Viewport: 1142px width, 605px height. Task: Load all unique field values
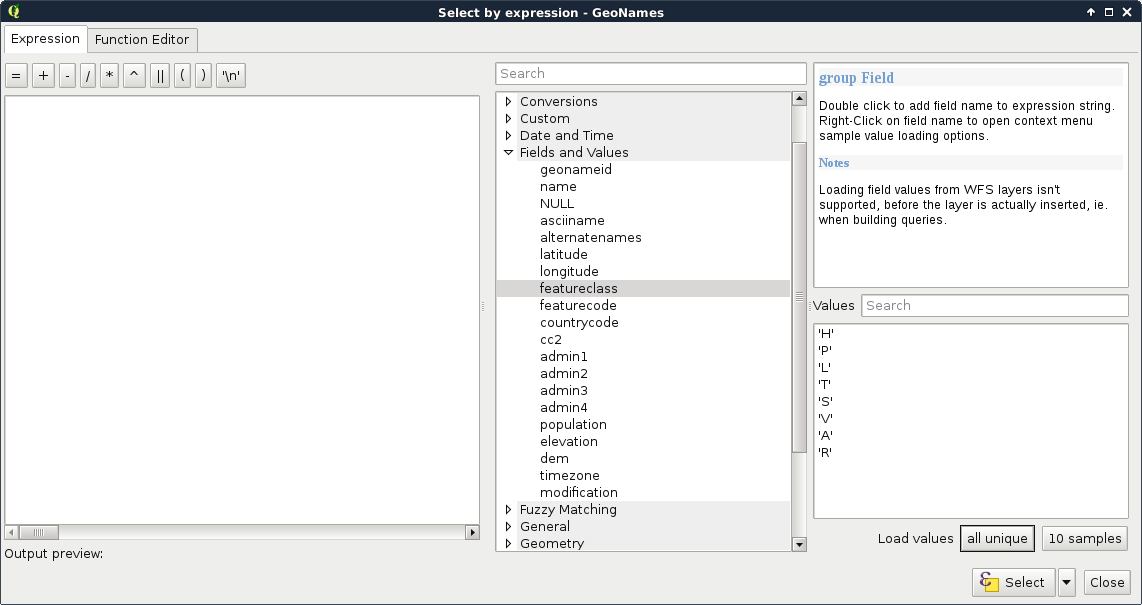coord(997,538)
